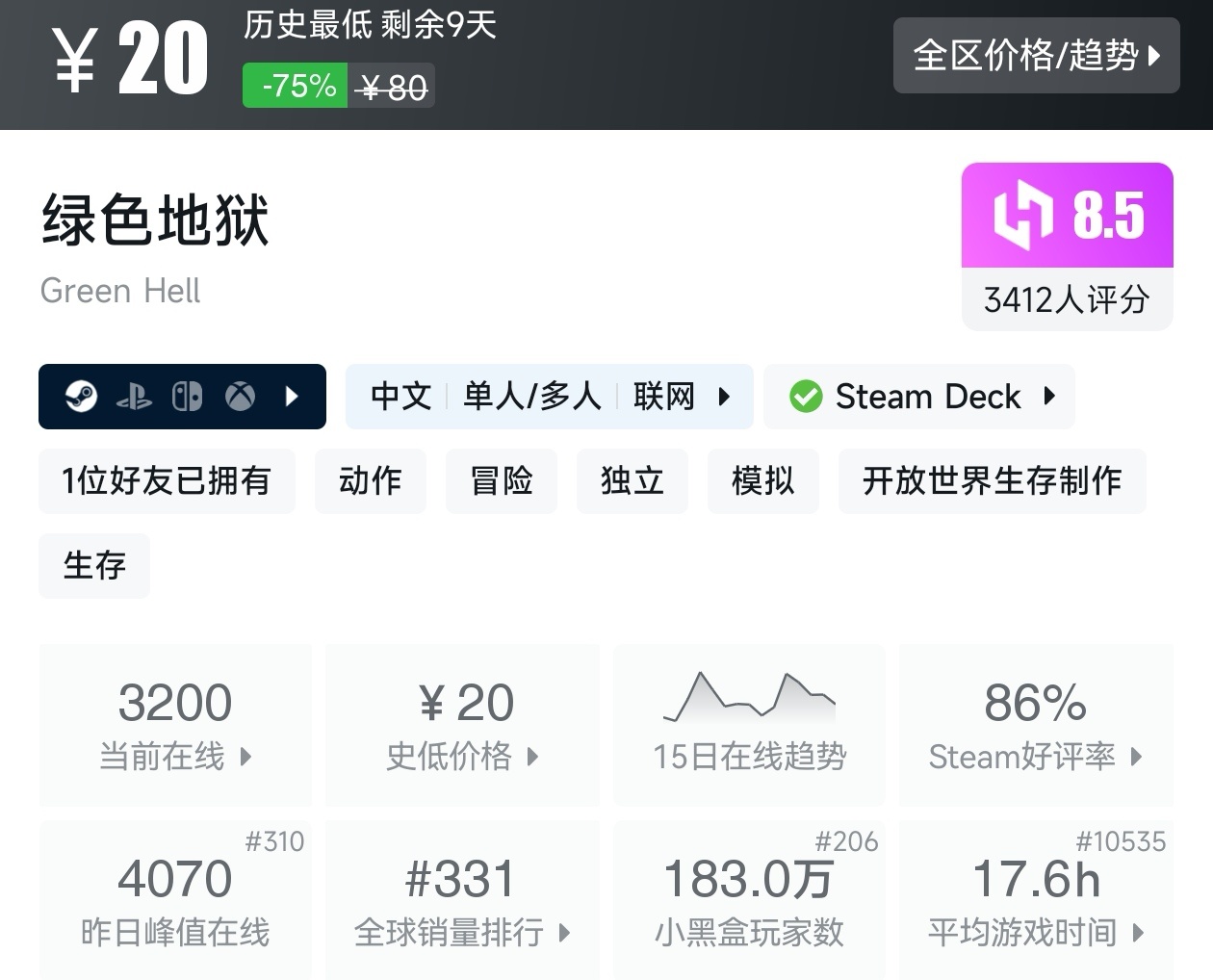
Task: View 平均游戏时间 17.6h details
Action: (1036, 900)
